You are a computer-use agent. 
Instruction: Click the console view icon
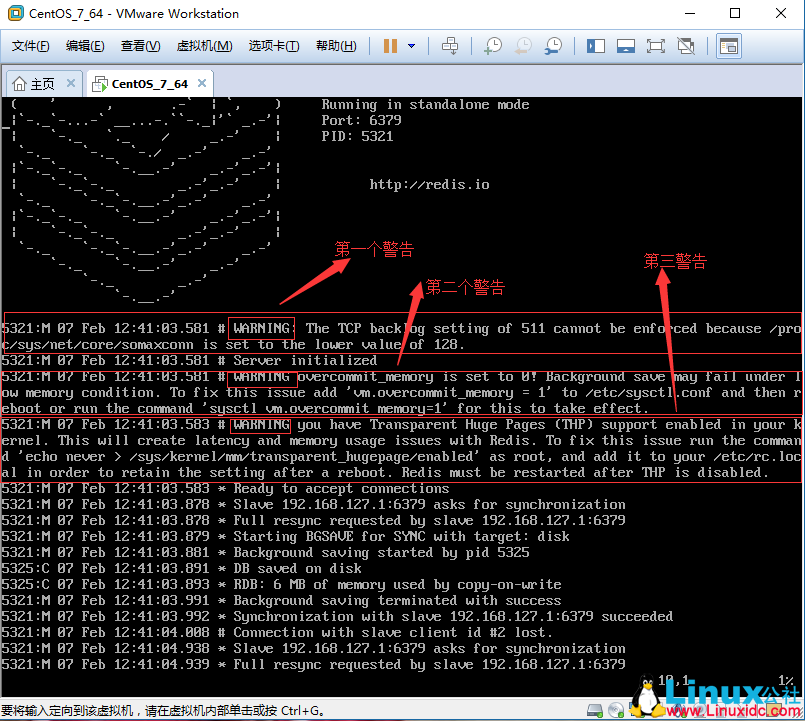[729, 46]
